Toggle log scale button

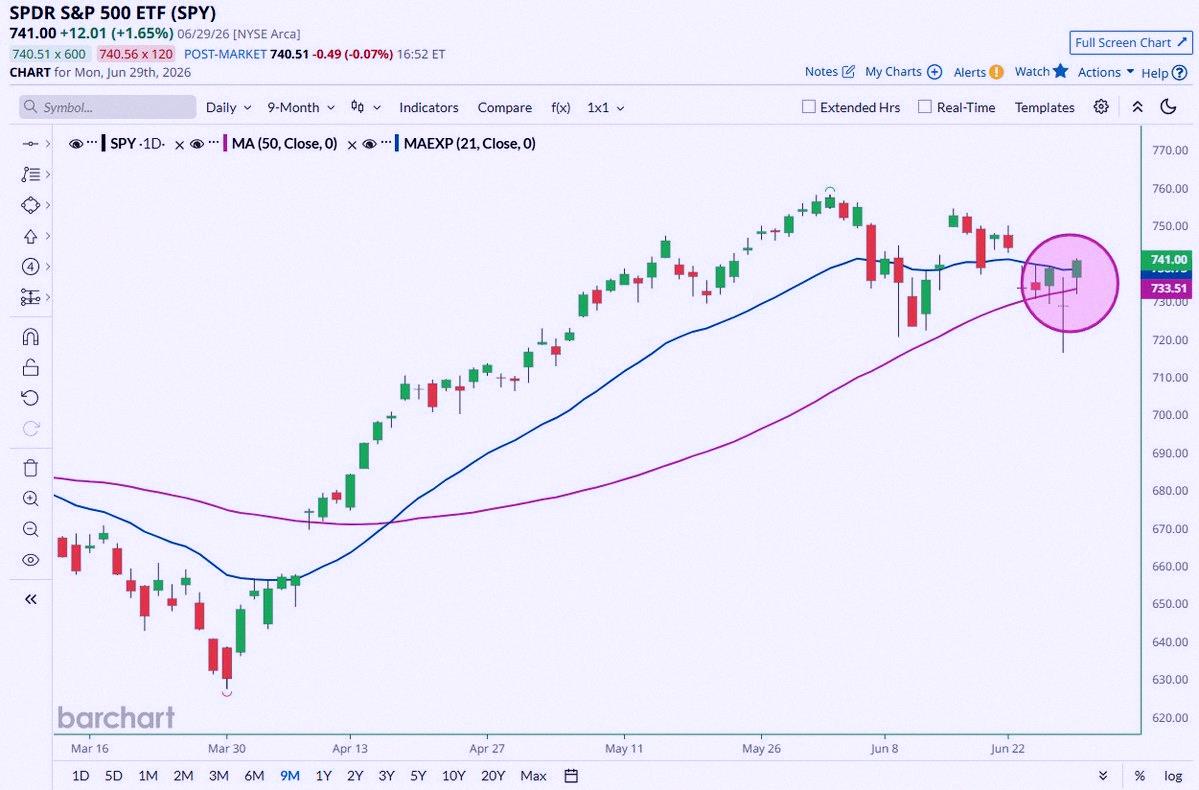[1173, 775]
